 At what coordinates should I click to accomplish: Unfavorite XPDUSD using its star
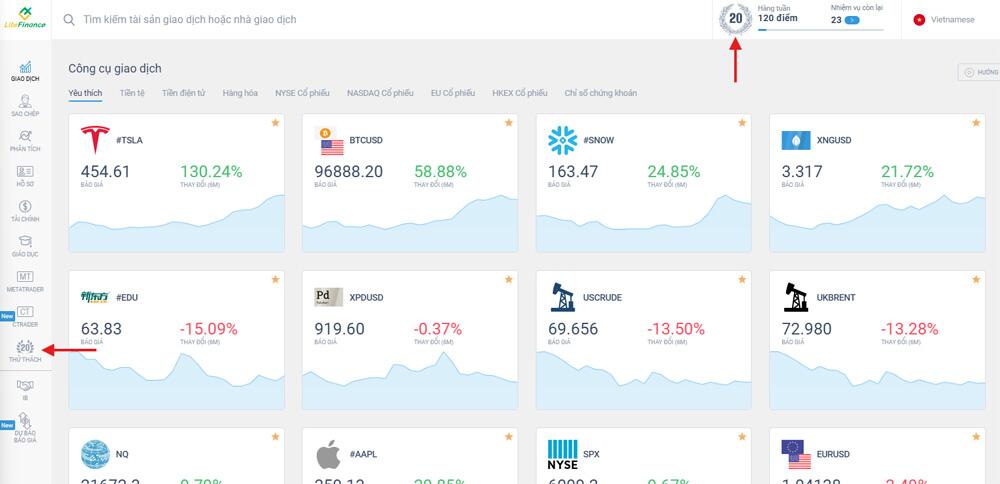click(x=509, y=279)
